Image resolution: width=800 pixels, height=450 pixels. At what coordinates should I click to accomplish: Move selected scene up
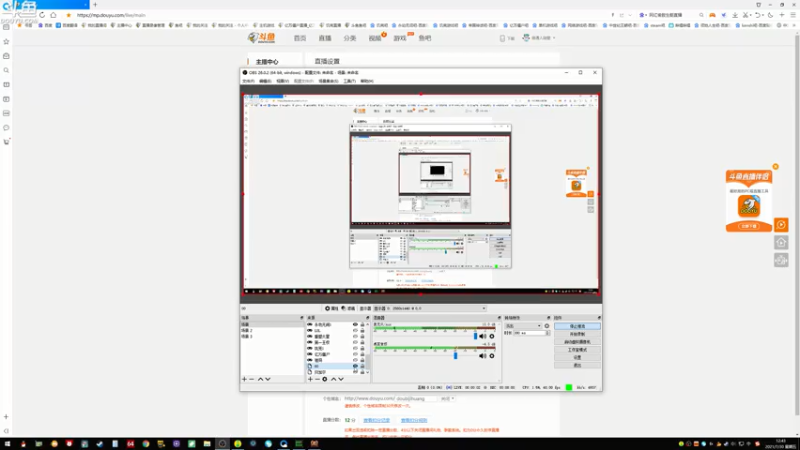pos(260,379)
